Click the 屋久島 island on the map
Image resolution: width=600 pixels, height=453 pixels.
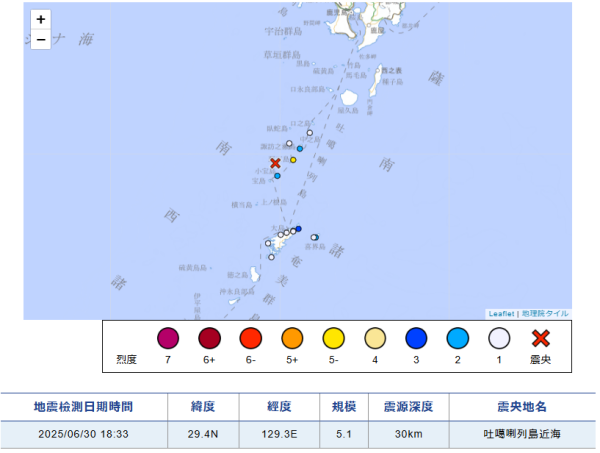coord(349,98)
